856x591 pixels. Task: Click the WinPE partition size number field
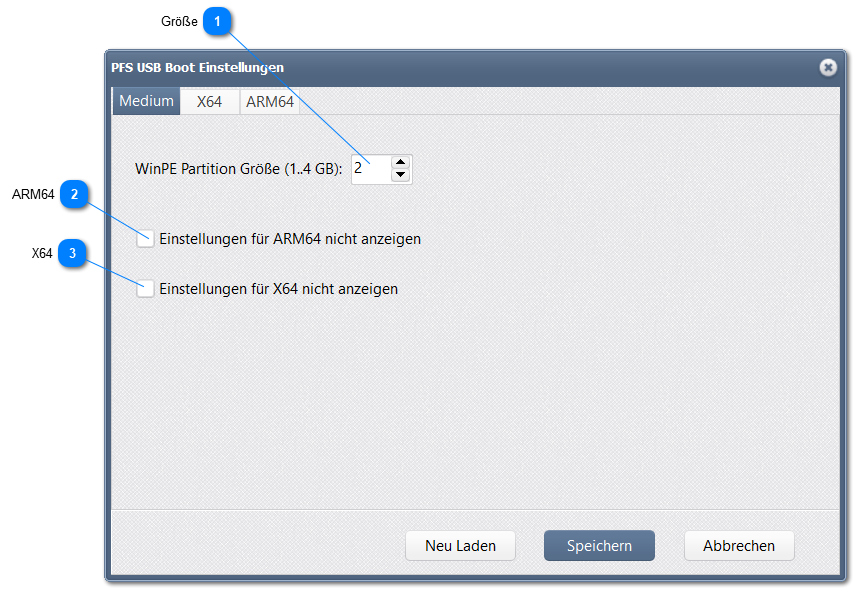[x=370, y=169]
